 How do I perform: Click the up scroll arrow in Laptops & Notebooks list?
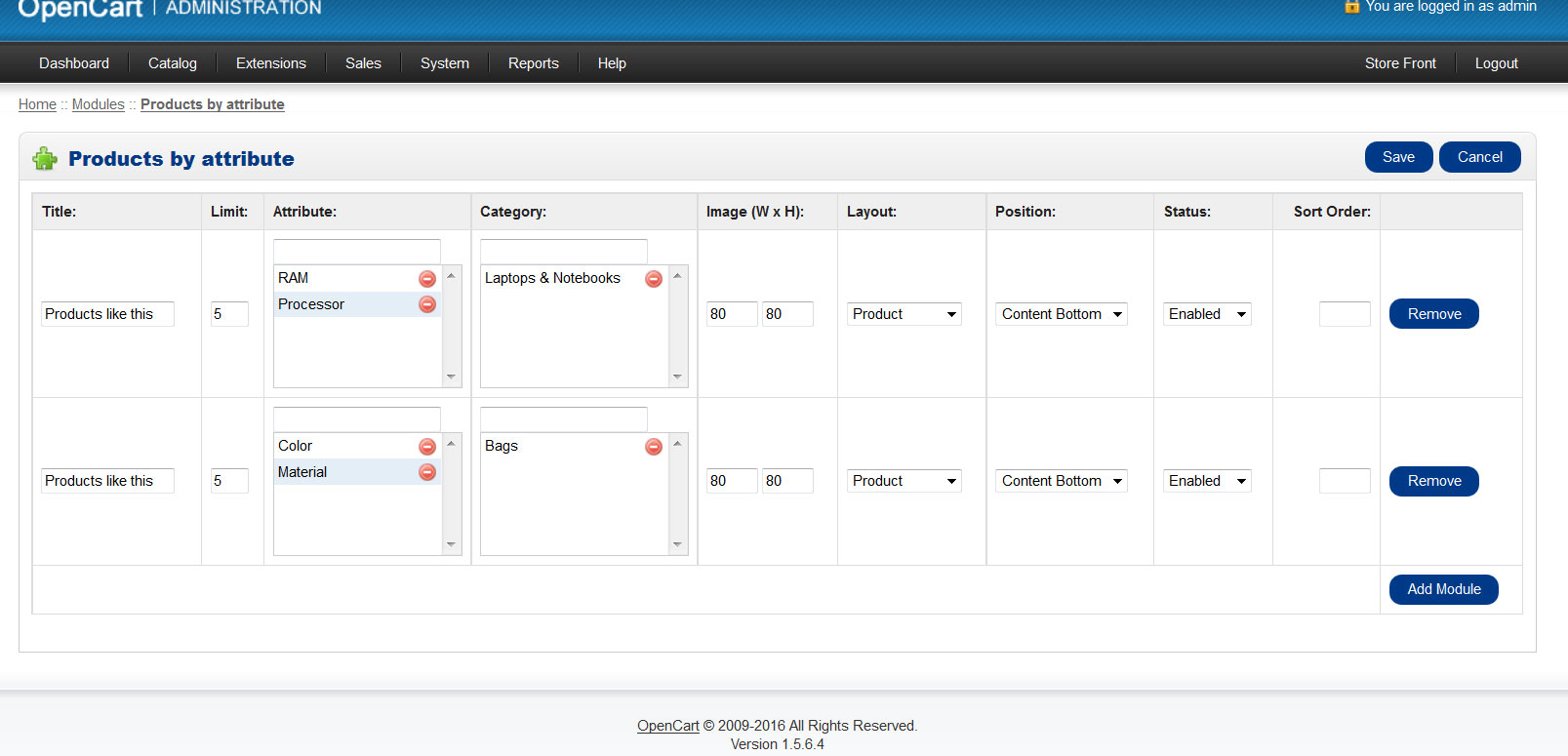pyautogui.click(x=677, y=276)
